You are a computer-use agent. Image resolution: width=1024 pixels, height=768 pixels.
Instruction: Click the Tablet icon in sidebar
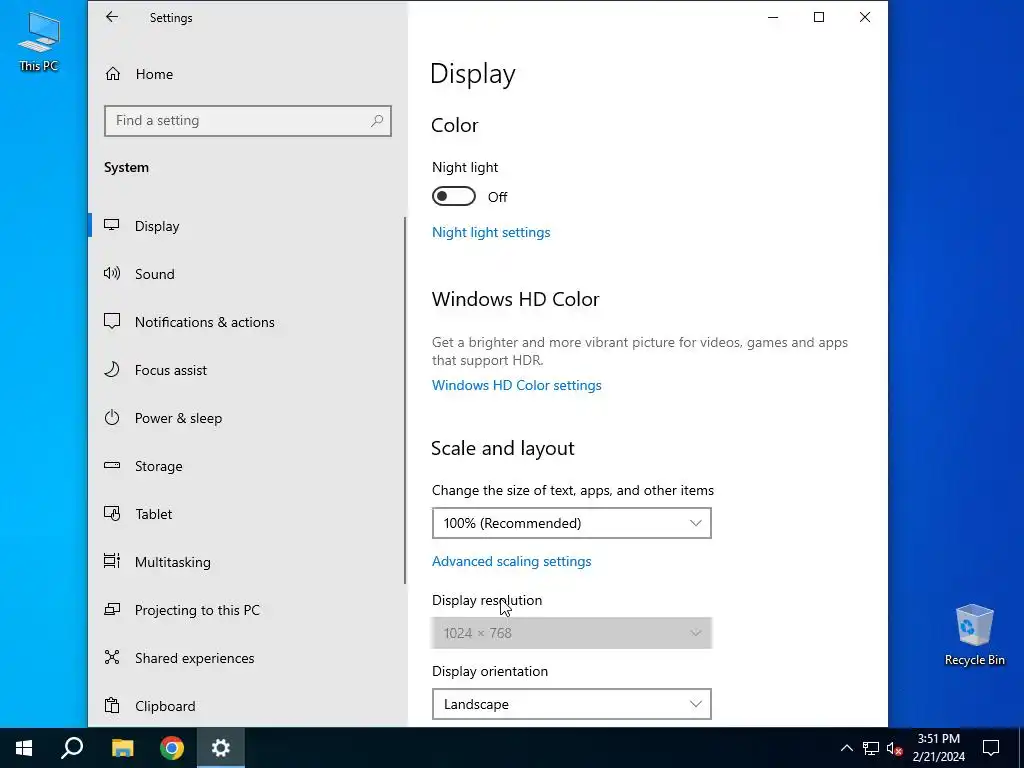(x=112, y=513)
